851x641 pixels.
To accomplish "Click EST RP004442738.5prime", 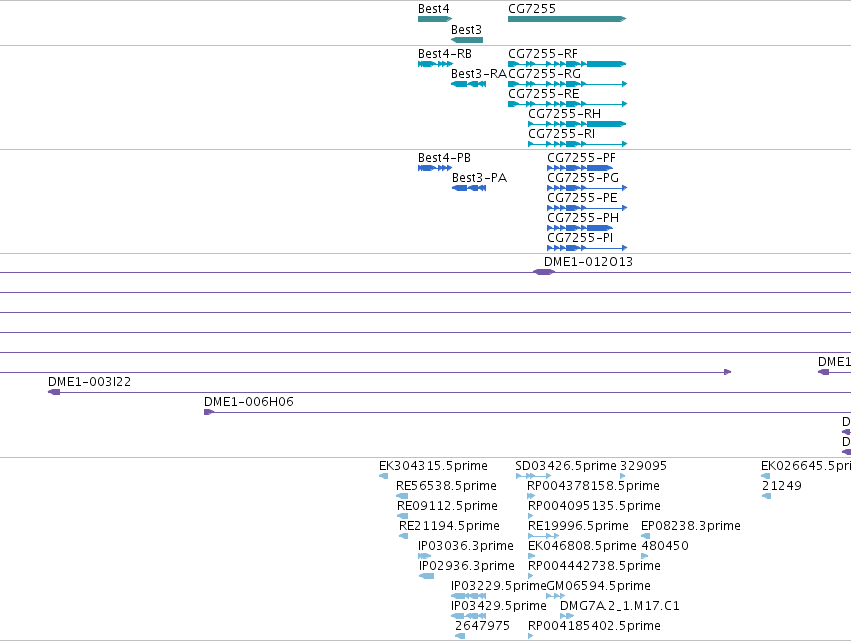I will pos(531,576).
